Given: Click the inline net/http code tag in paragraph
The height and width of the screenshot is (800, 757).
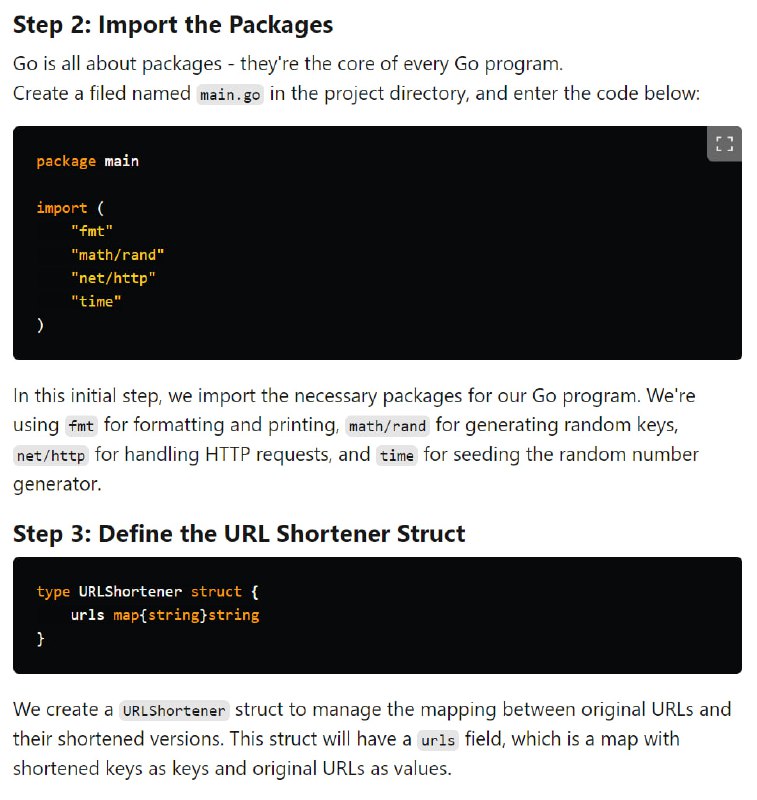Looking at the screenshot, I should tap(51, 455).
